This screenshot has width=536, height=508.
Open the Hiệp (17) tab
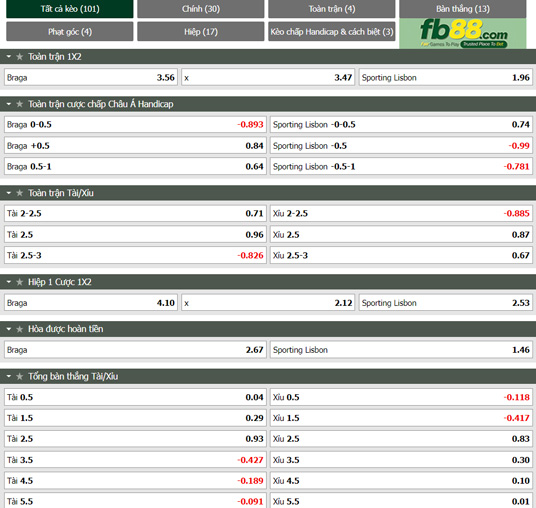[x=201, y=31]
